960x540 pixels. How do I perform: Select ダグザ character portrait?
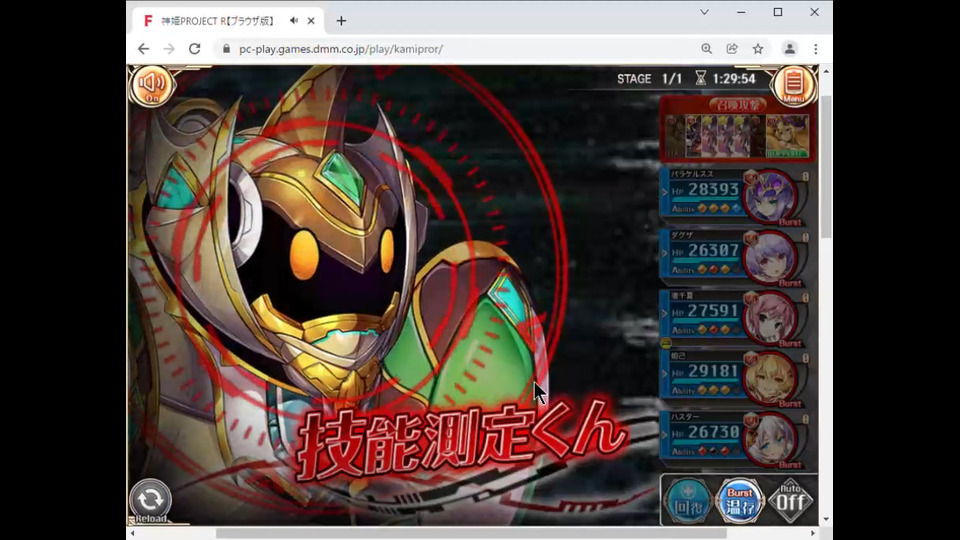[770, 258]
